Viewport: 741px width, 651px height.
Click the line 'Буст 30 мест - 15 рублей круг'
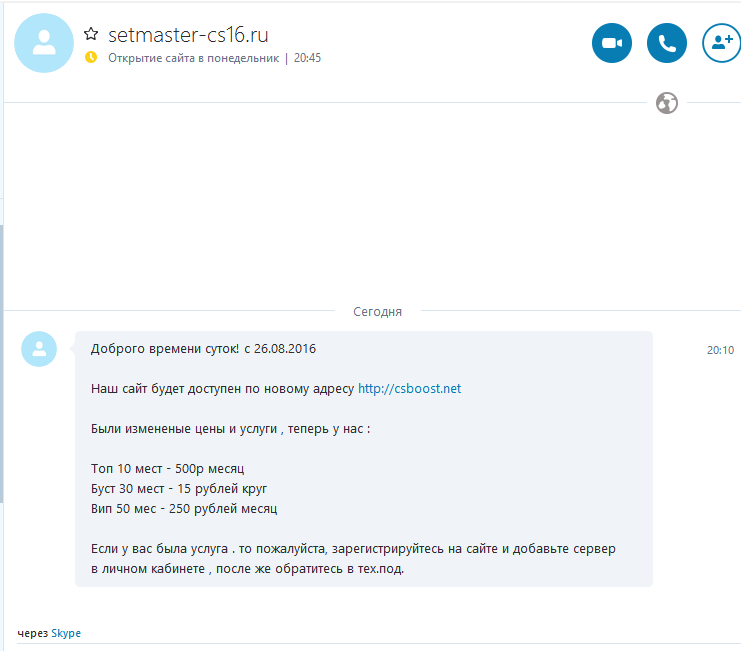[179, 489]
